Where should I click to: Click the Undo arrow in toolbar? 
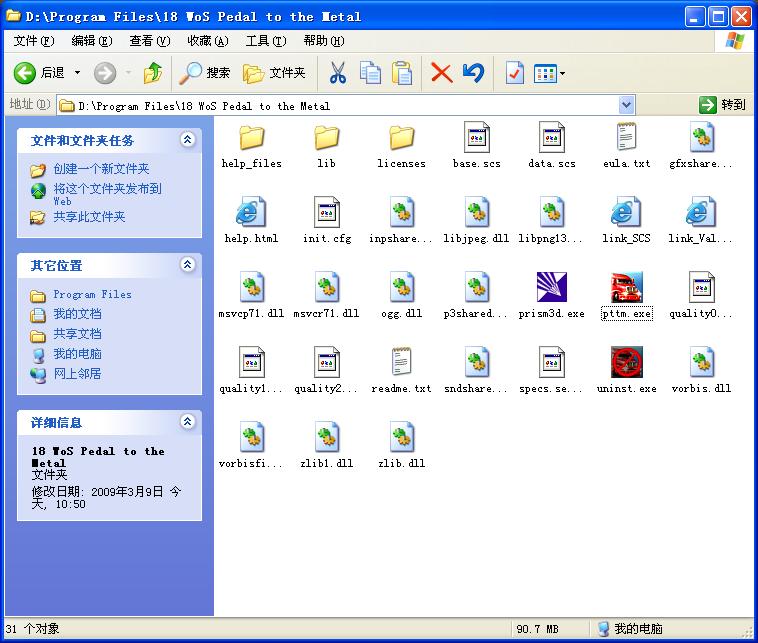click(473, 73)
